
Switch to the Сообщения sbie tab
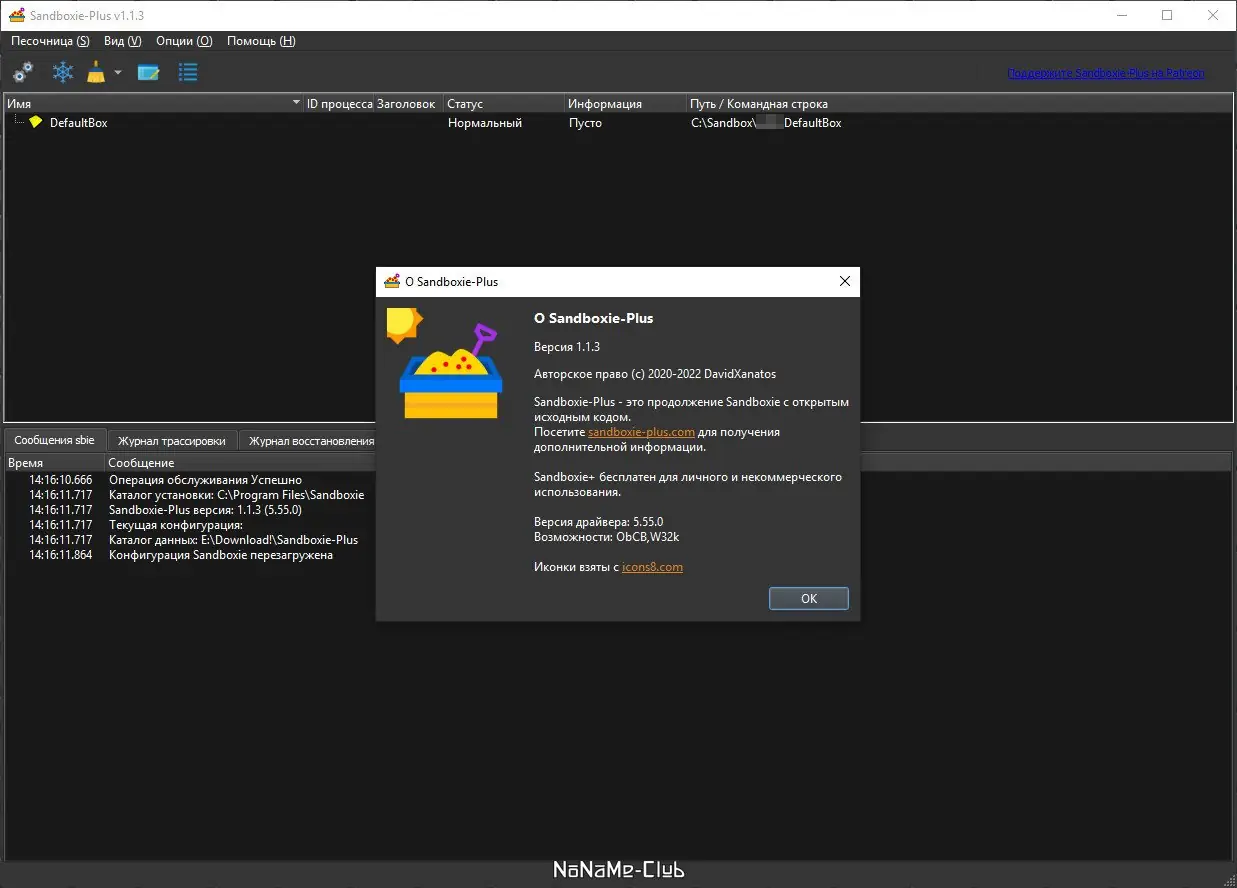(55, 440)
